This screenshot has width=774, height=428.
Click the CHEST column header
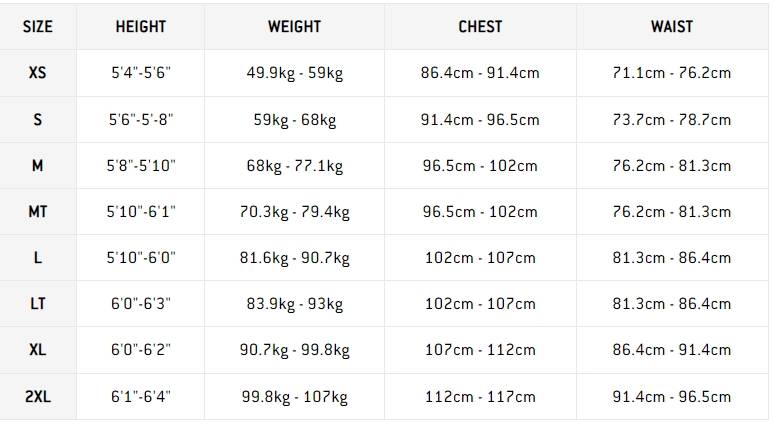pyautogui.click(x=480, y=27)
